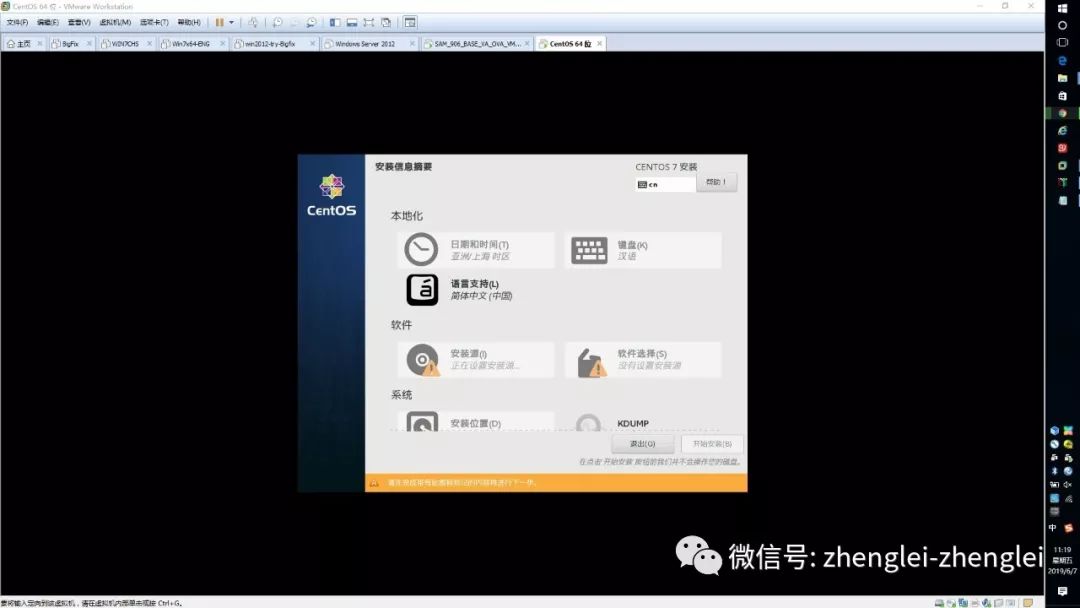Click the 帮助 help button in installer
The width and height of the screenshot is (1080, 608).
[716, 182]
